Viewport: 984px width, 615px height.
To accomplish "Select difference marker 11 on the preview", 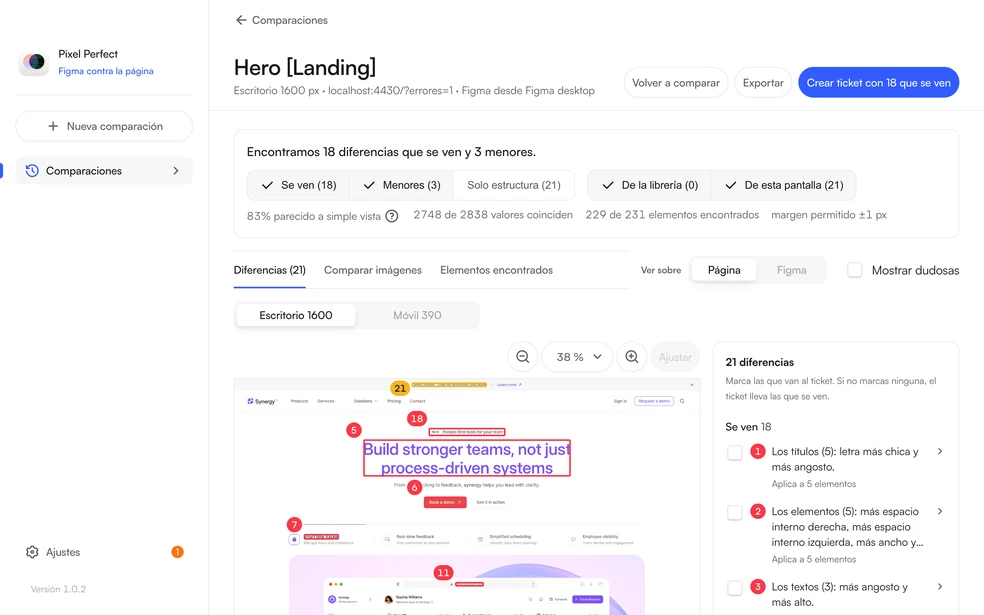I will pos(443,572).
